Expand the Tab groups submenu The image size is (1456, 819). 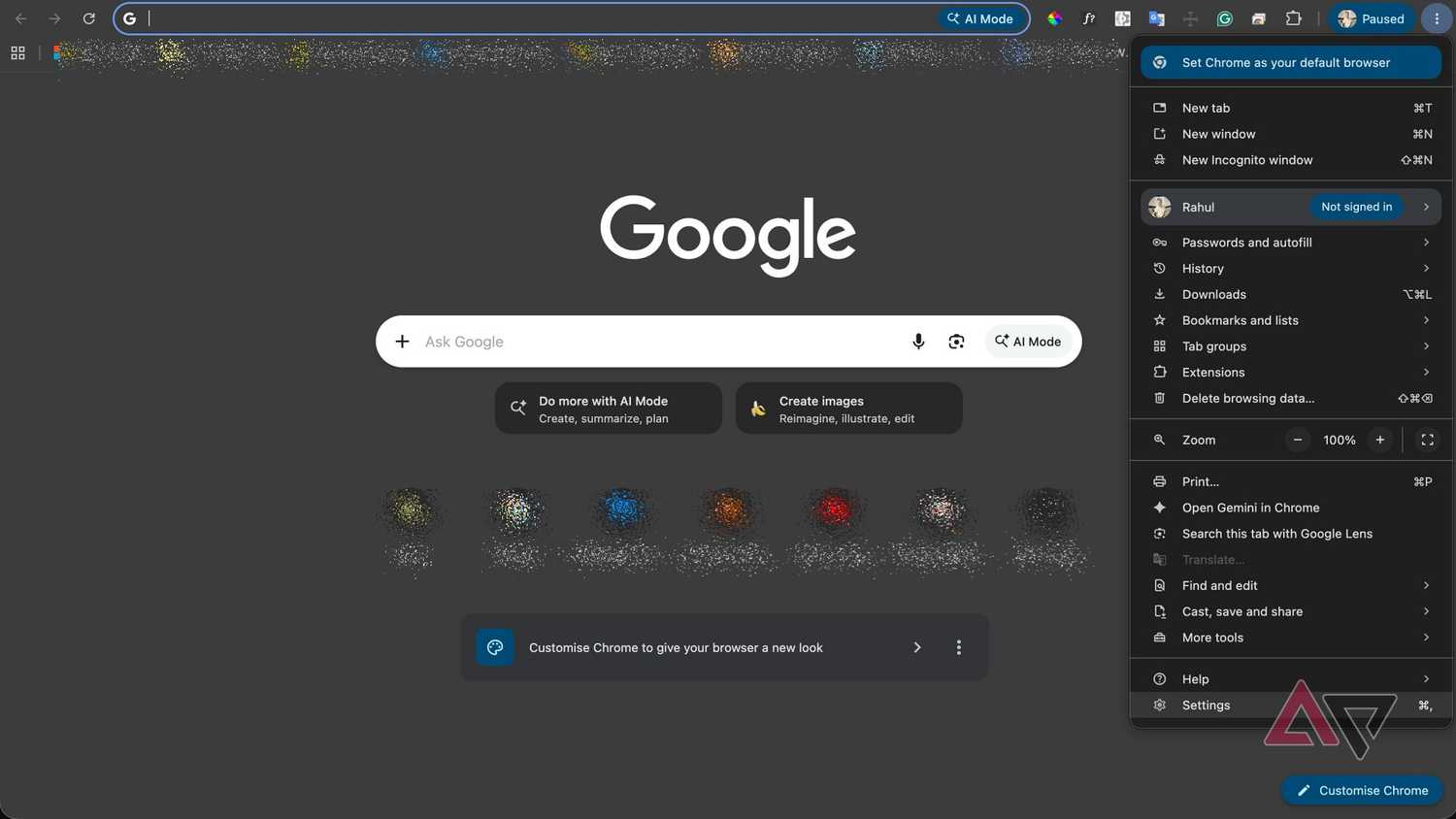1291,346
